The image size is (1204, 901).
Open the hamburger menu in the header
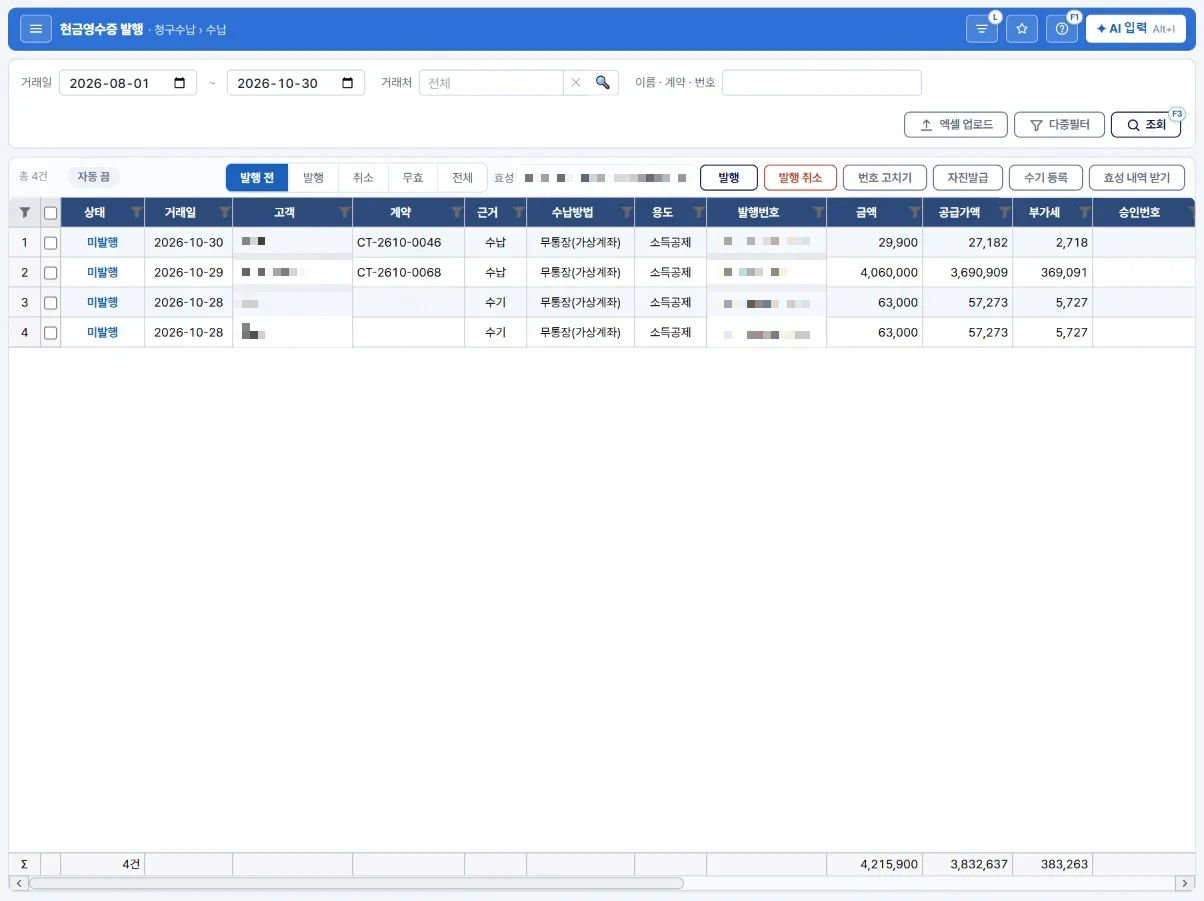tap(36, 29)
